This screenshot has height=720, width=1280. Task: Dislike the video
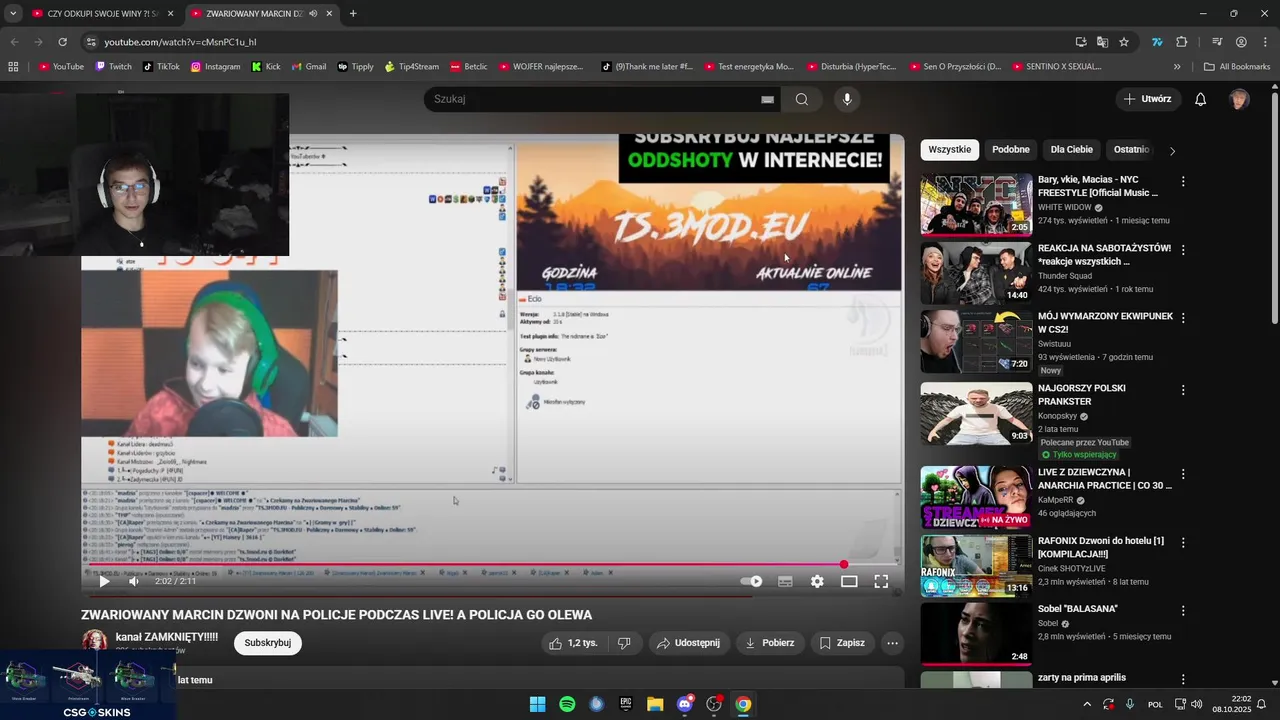click(624, 643)
